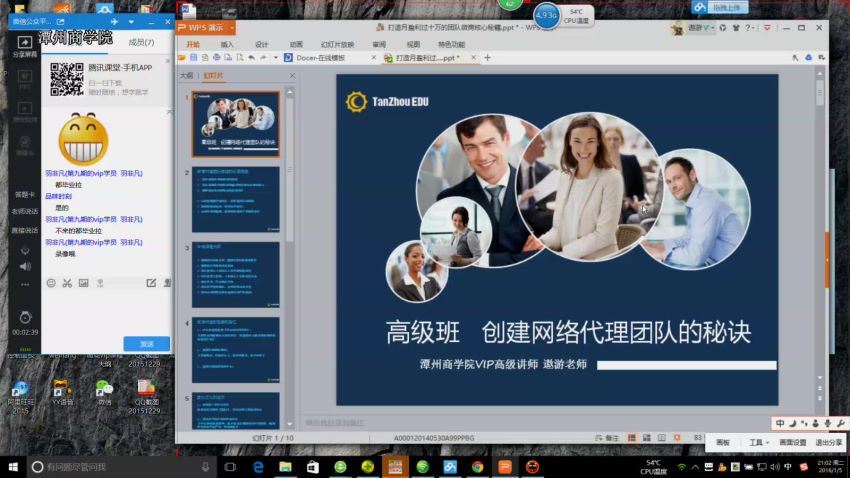Switch to slide sorter view icon
This screenshot has width=850, height=478.
647,438
